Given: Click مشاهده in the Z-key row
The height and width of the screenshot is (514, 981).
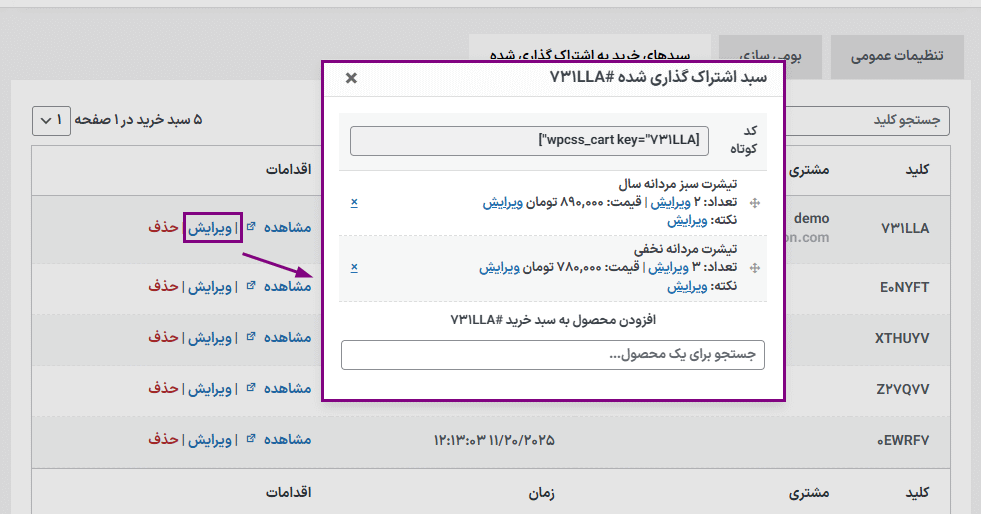Looking at the screenshot, I should pos(287,388).
